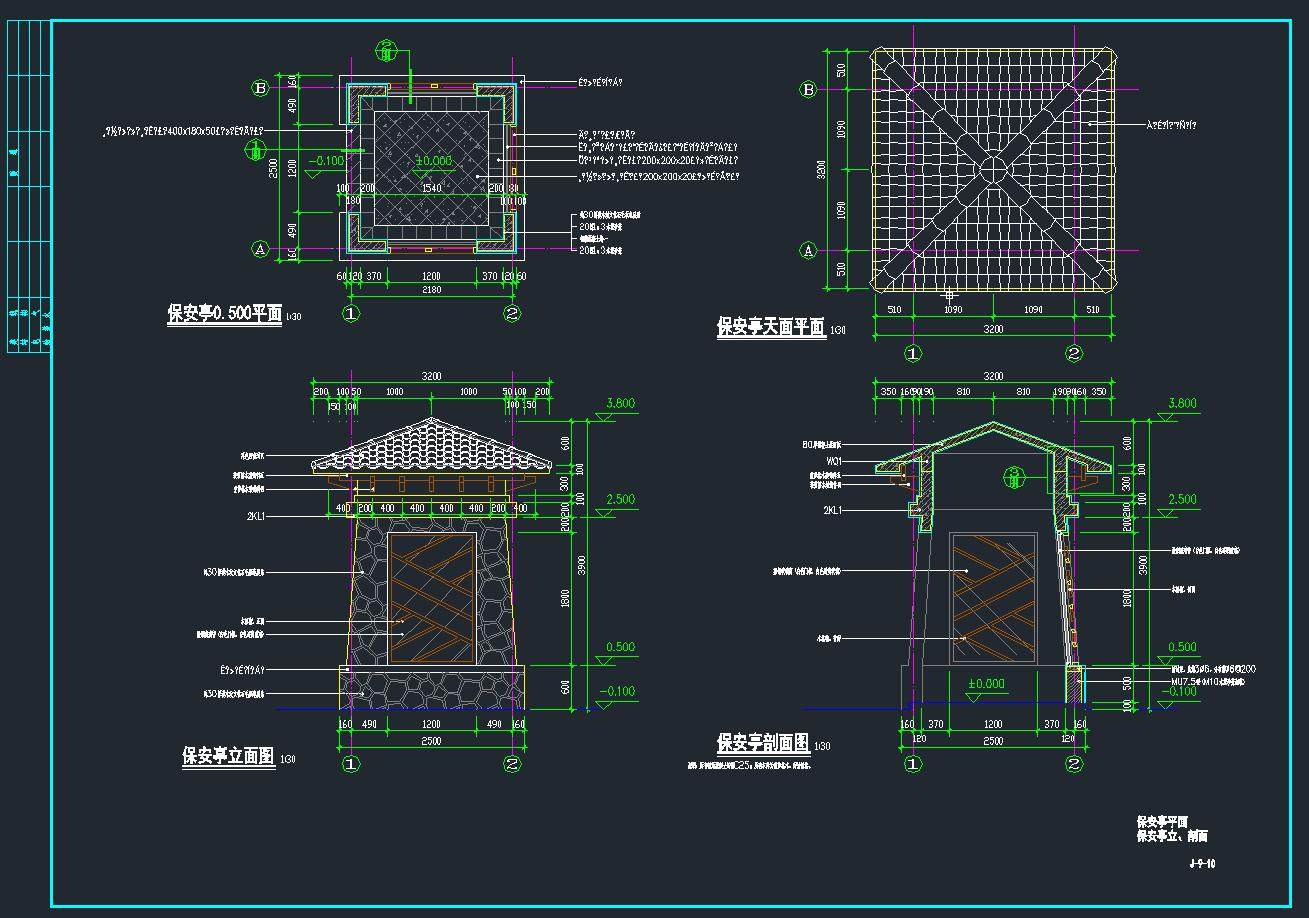Click the 2.500 elevation marker beside the section drawing
This screenshot has height=918, width=1309.
(1181, 499)
